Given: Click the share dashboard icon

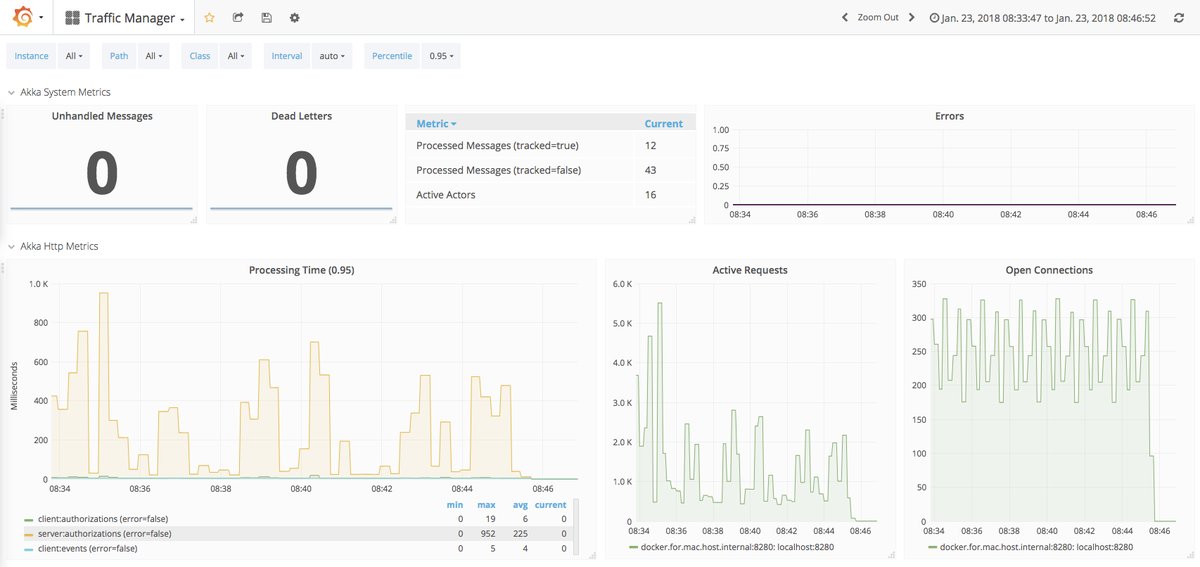Looking at the screenshot, I should [x=238, y=18].
